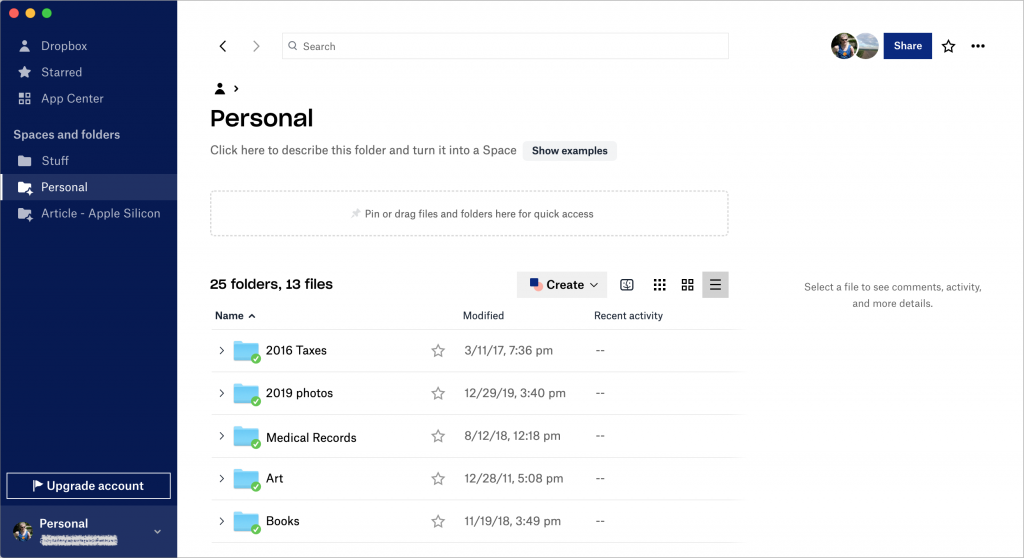Image resolution: width=1024 pixels, height=558 pixels.
Task: Open App Center in the sidebar
Action: coord(72,99)
